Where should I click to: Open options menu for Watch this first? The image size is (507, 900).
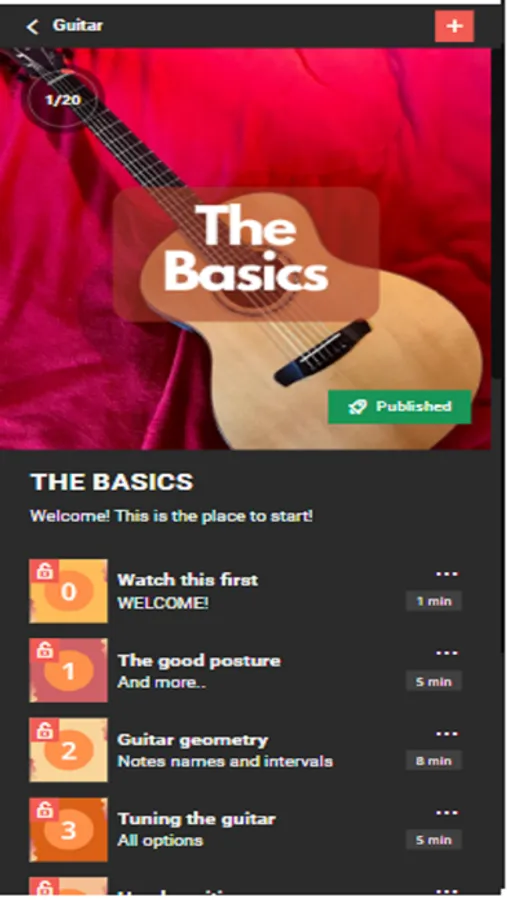pyautogui.click(x=447, y=574)
